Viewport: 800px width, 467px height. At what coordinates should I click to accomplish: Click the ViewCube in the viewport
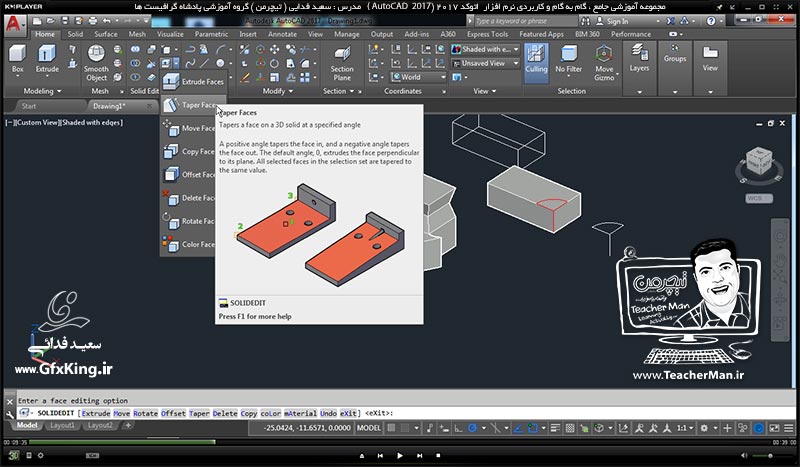click(759, 162)
